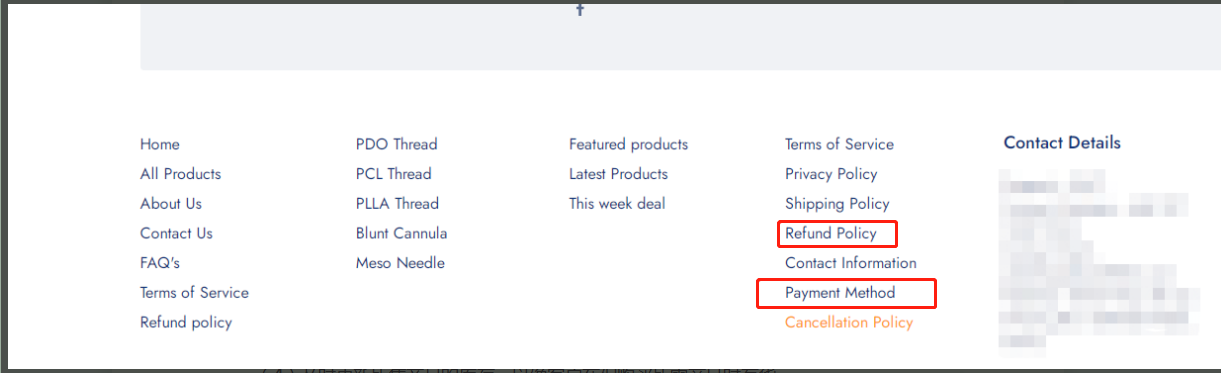This screenshot has width=1221, height=373.
Task: Open the FAQ's page link
Action: coord(160,263)
